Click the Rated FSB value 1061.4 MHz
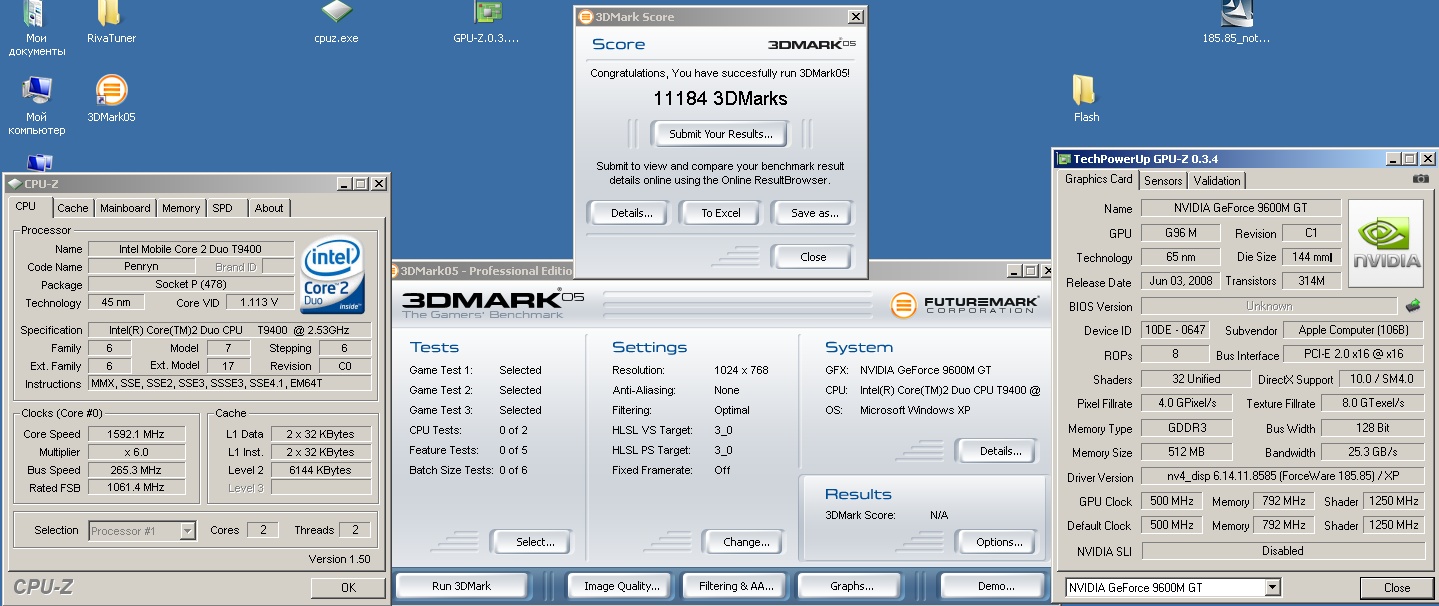The height and width of the screenshot is (606, 1439). click(137, 488)
